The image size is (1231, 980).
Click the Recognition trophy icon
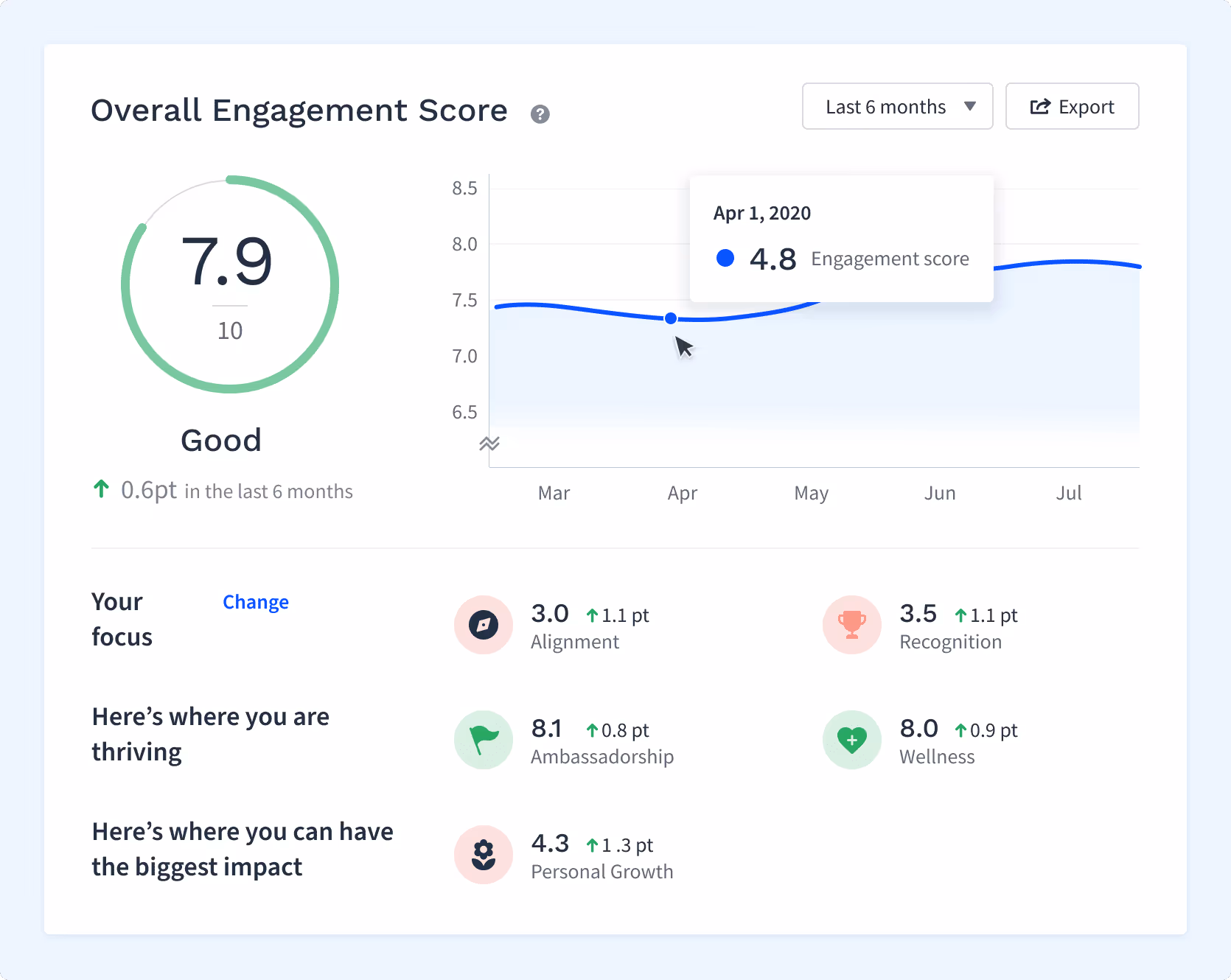click(851, 625)
